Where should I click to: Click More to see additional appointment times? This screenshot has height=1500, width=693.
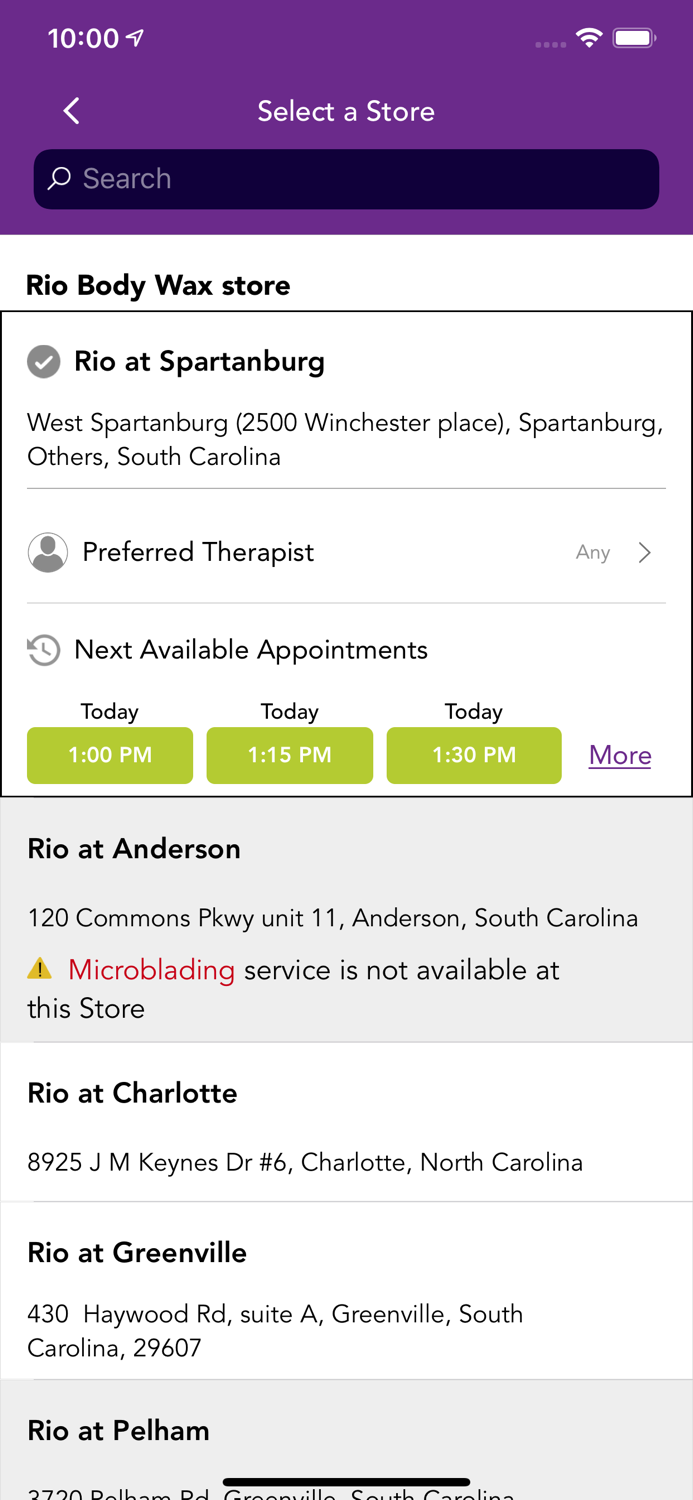point(619,756)
